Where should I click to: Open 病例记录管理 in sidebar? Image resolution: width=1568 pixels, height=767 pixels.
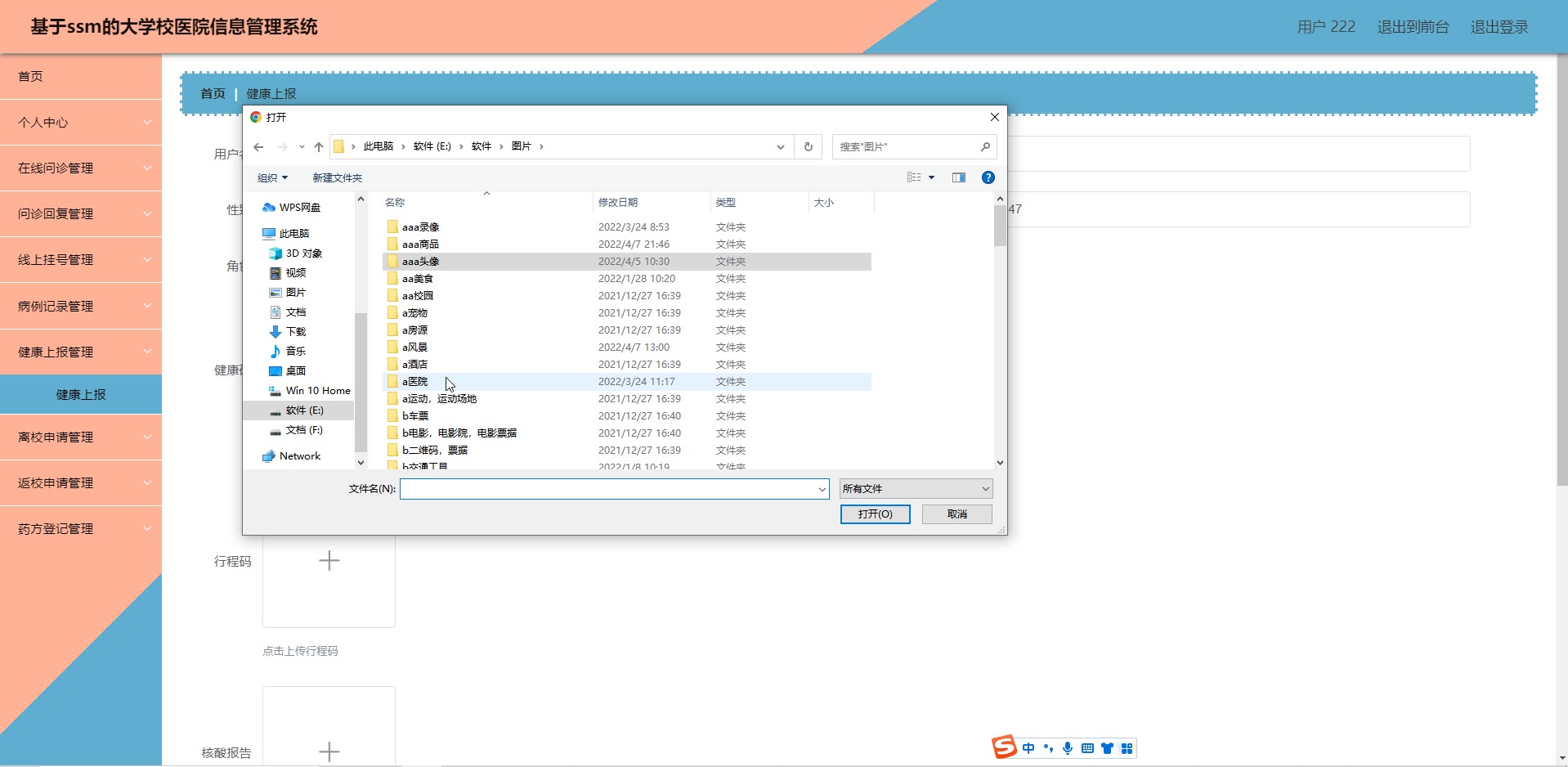point(81,307)
